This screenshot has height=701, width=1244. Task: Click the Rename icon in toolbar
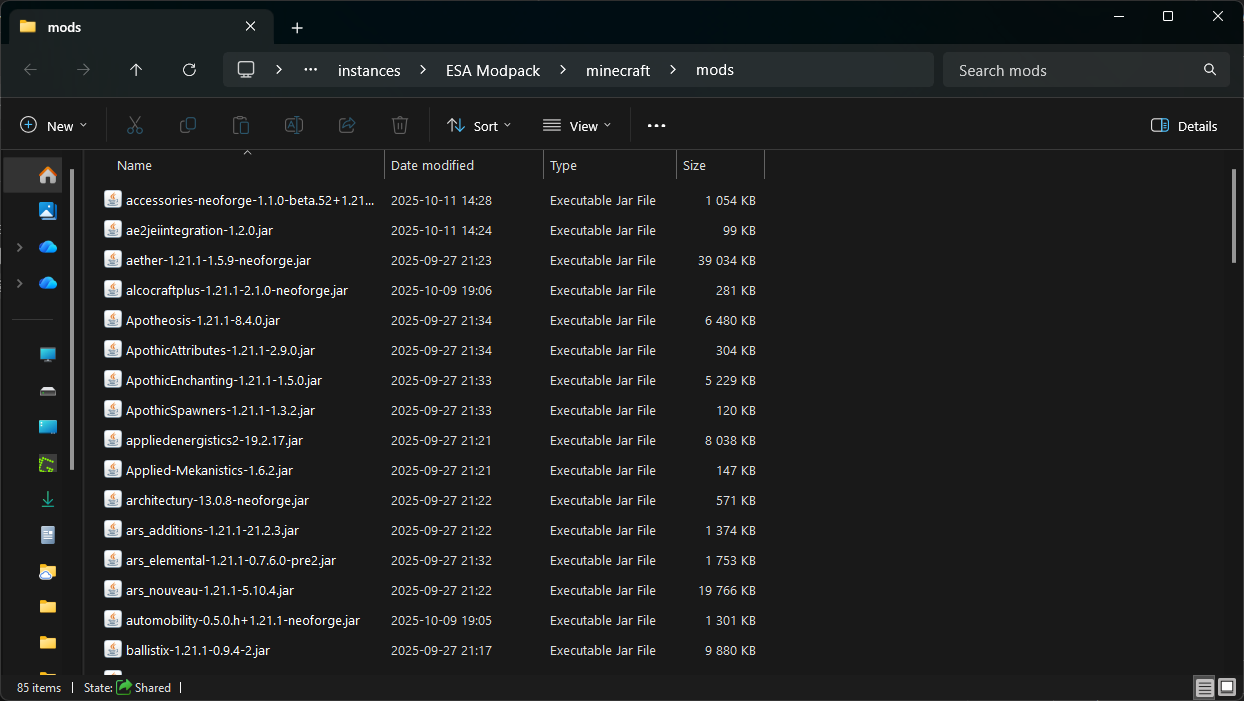[294, 125]
